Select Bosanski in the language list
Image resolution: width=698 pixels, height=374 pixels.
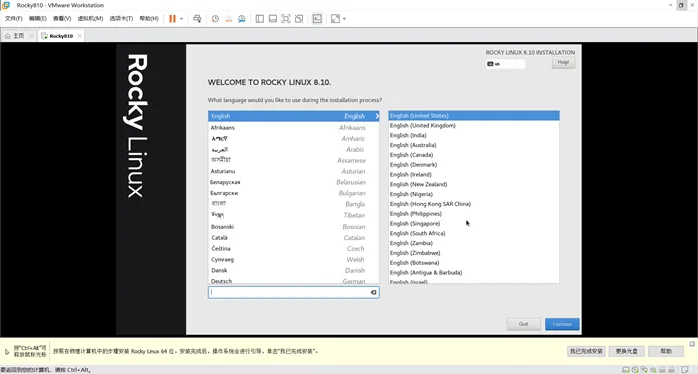294,227
